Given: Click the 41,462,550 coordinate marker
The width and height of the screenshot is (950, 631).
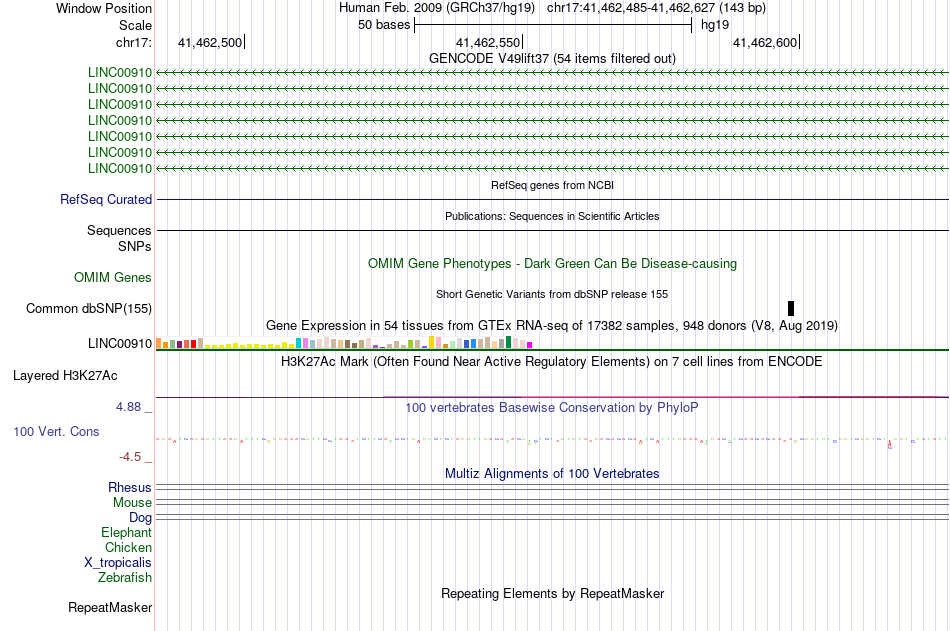Looking at the screenshot, I should click(x=488, y=42).
